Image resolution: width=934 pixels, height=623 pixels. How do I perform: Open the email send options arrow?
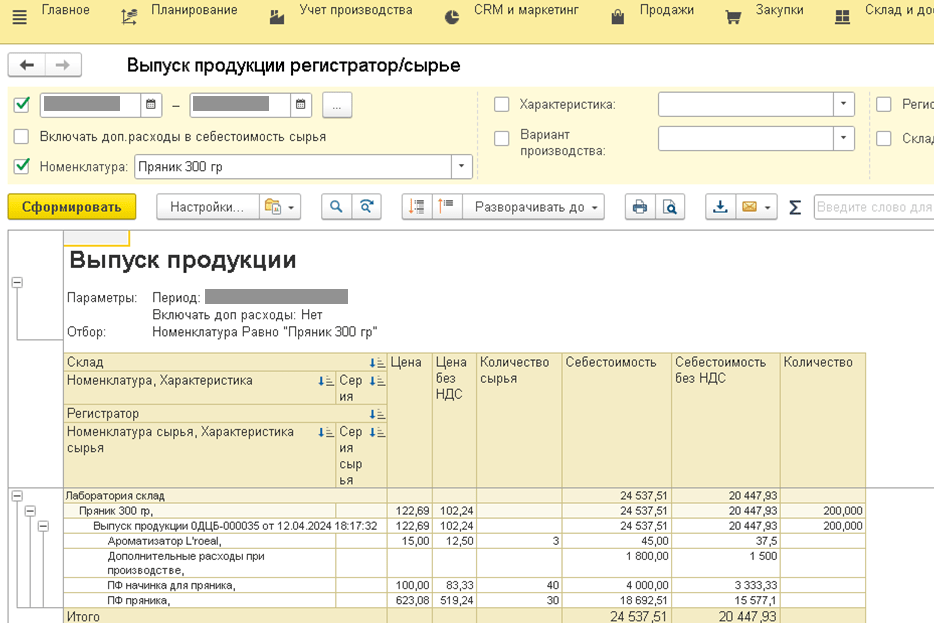coord(767,207)
